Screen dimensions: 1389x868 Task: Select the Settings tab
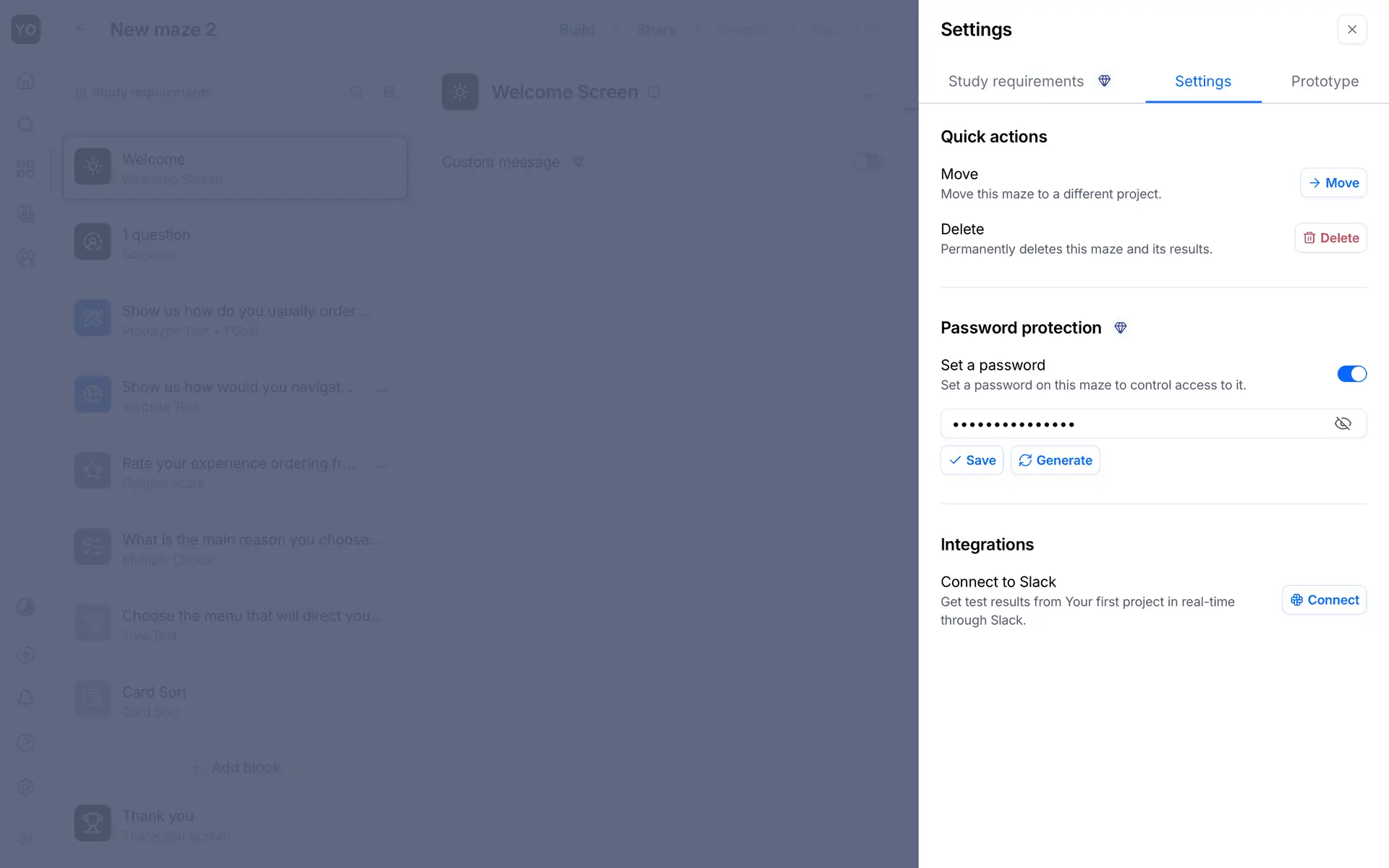point(1202,82)
